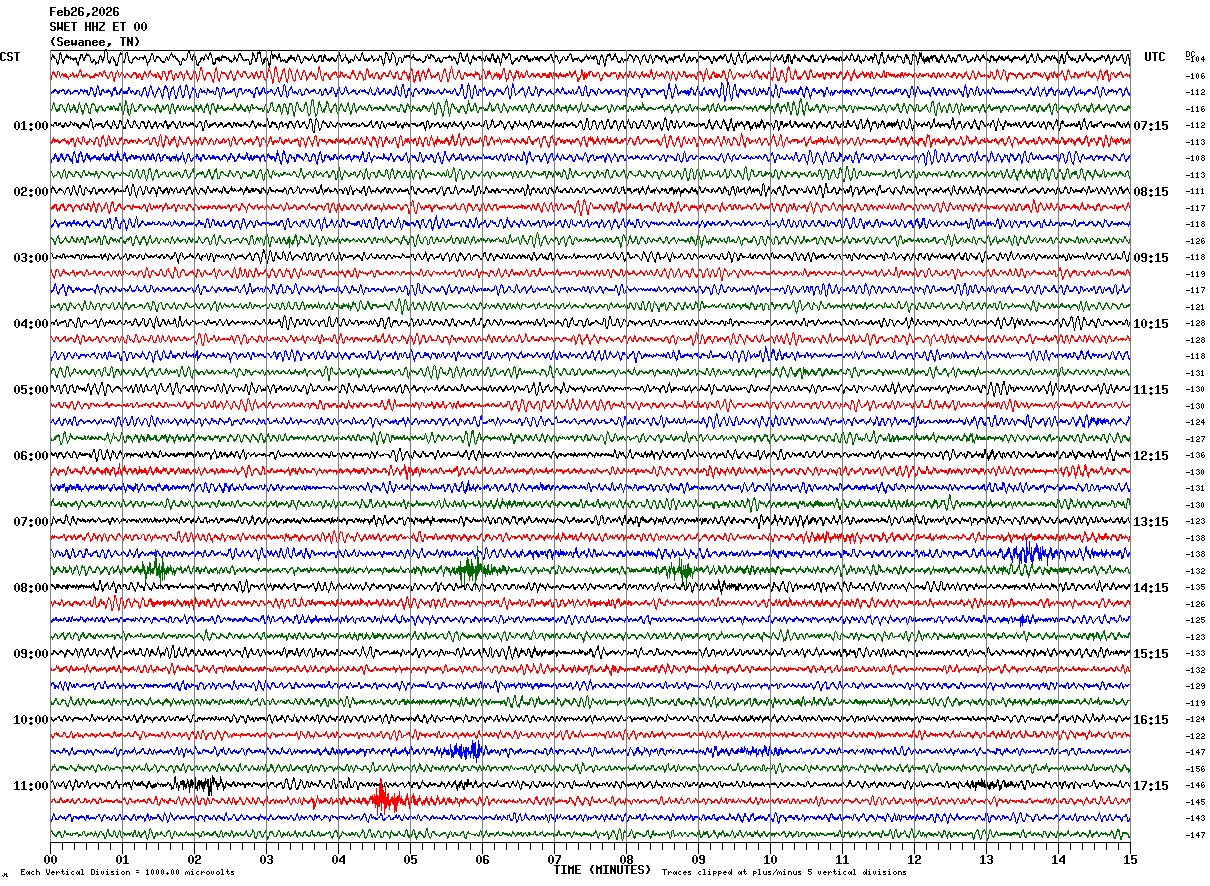Click the 14 minute axis tick label
Image resolution: width=1210 pixels, height=886 pixels.
(1058, 859)
